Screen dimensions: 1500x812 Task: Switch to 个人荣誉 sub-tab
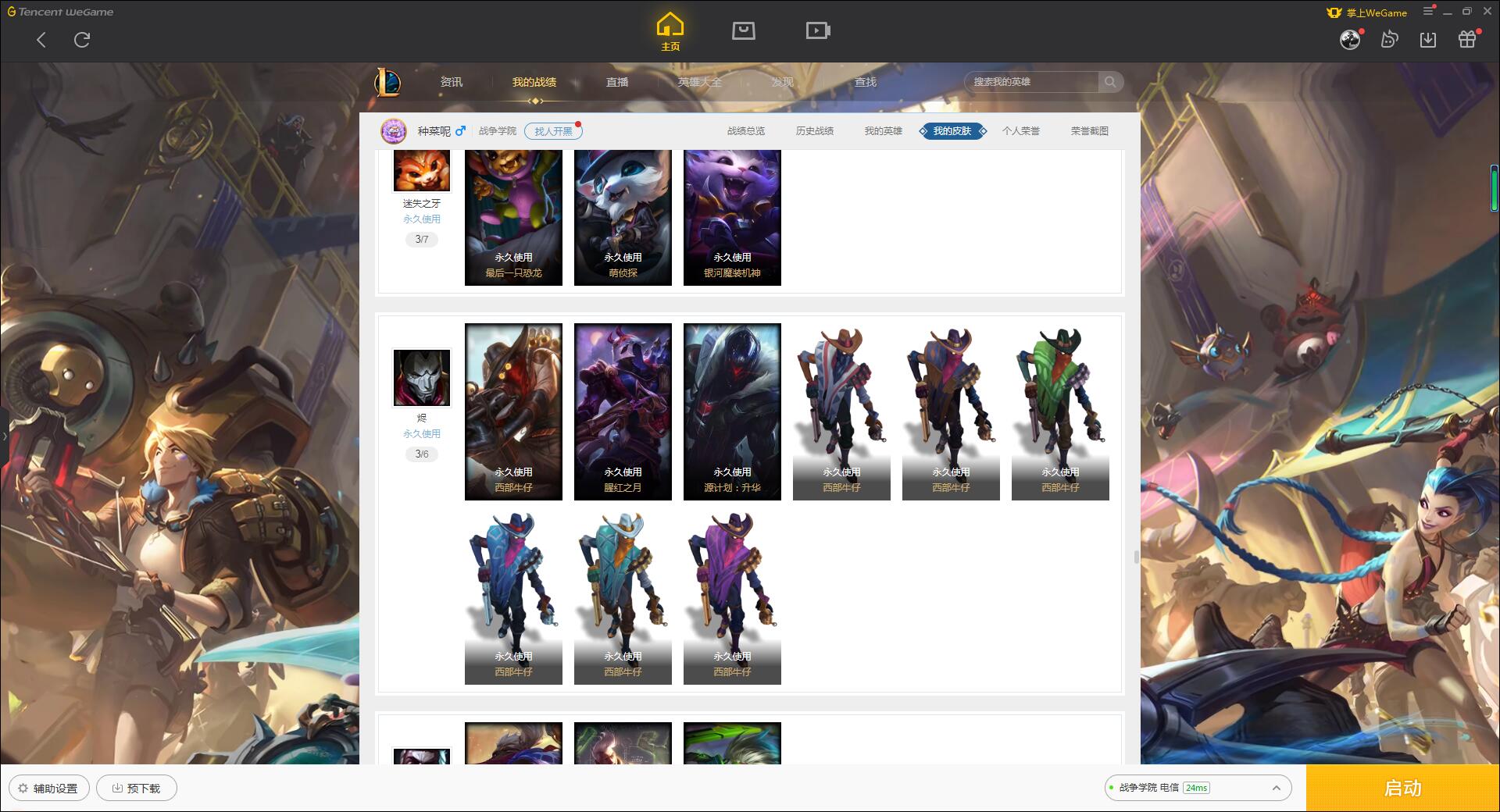pos(1021,131)
